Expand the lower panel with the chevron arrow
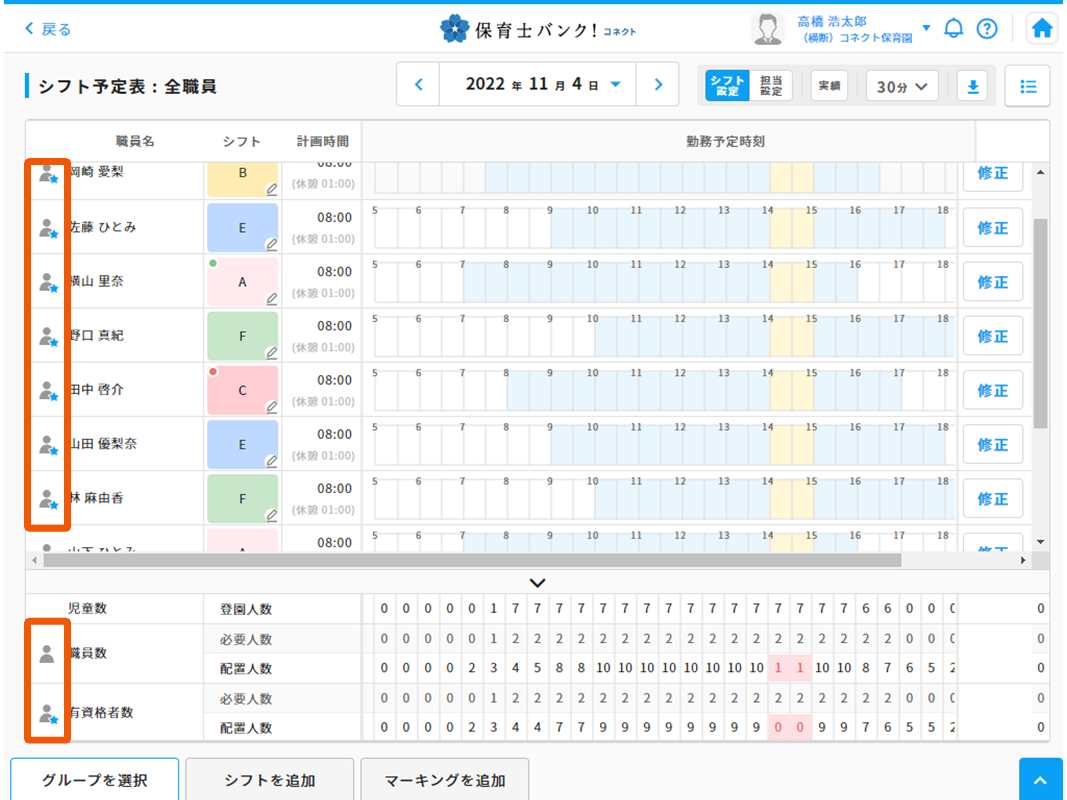Viewport: 1067px width, 800px height. click(x=537, y=582)
